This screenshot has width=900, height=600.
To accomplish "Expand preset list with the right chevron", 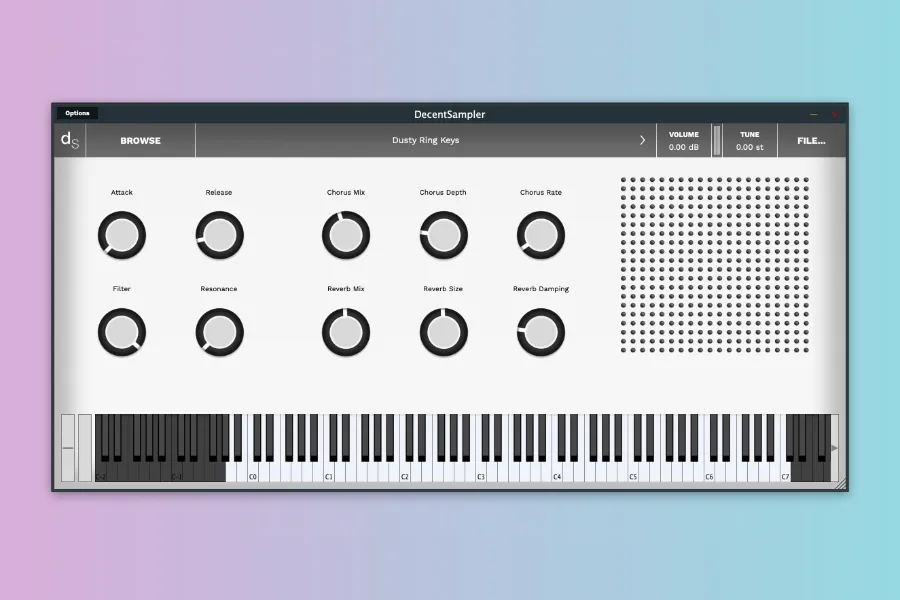I will (x=642, y=141).
